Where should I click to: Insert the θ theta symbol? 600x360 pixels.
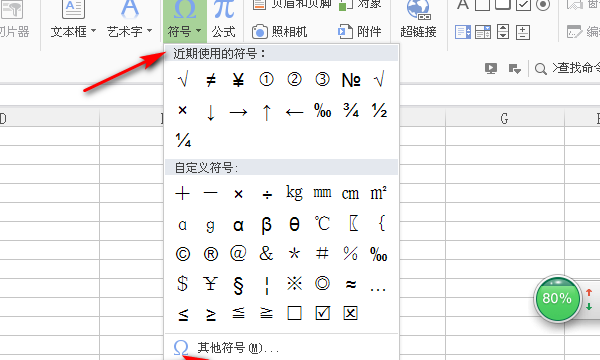(294, 224)
